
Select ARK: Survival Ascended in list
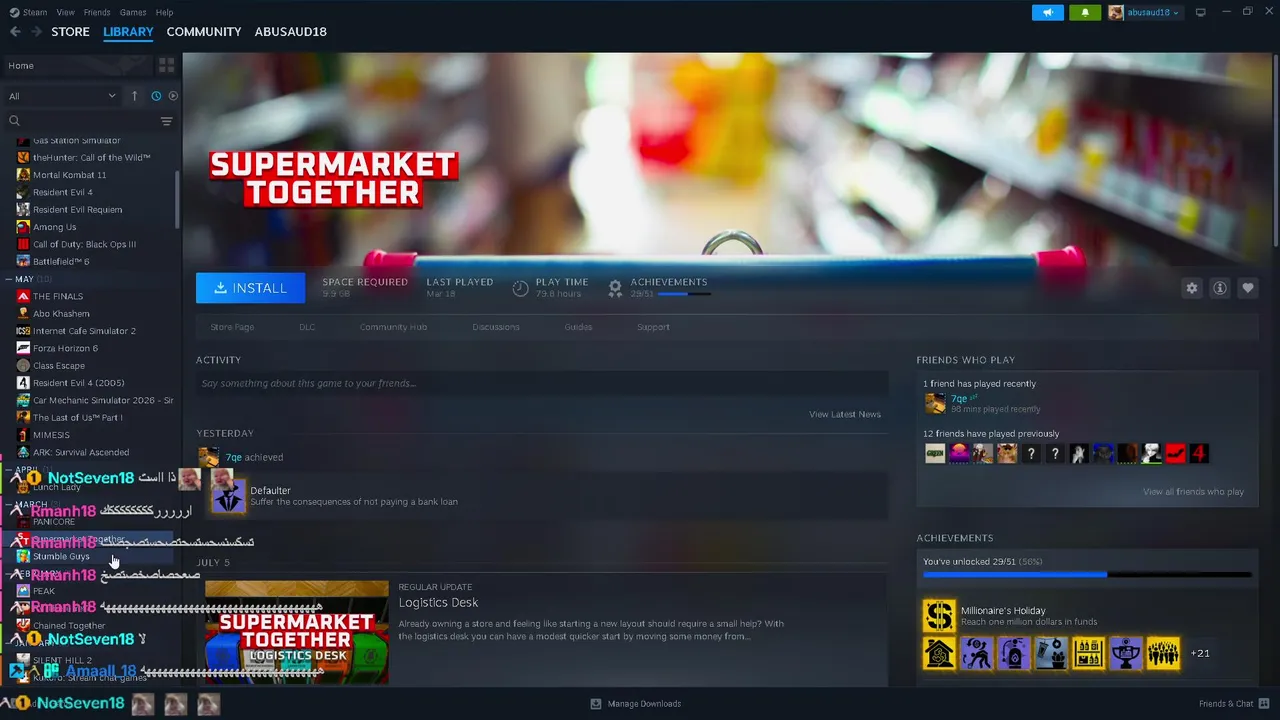tap(81, 452)
